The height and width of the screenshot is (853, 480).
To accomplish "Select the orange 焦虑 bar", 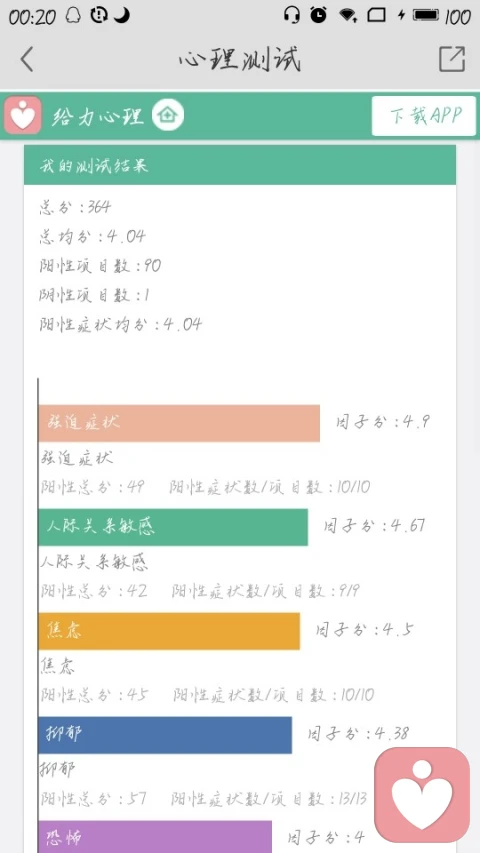I will tap(169, 631).
